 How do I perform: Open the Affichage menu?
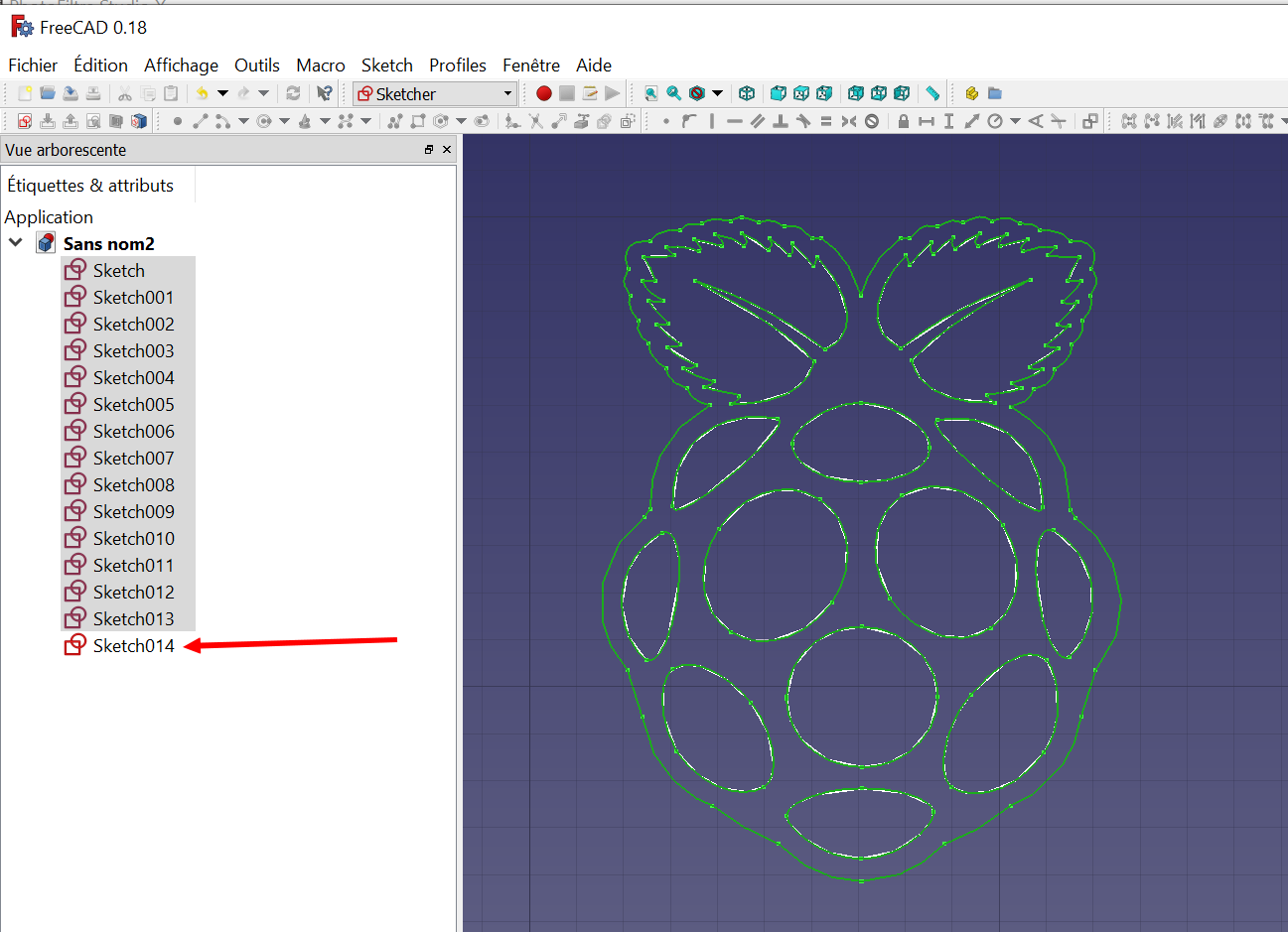pyautogui.click(x=181, y=65)
